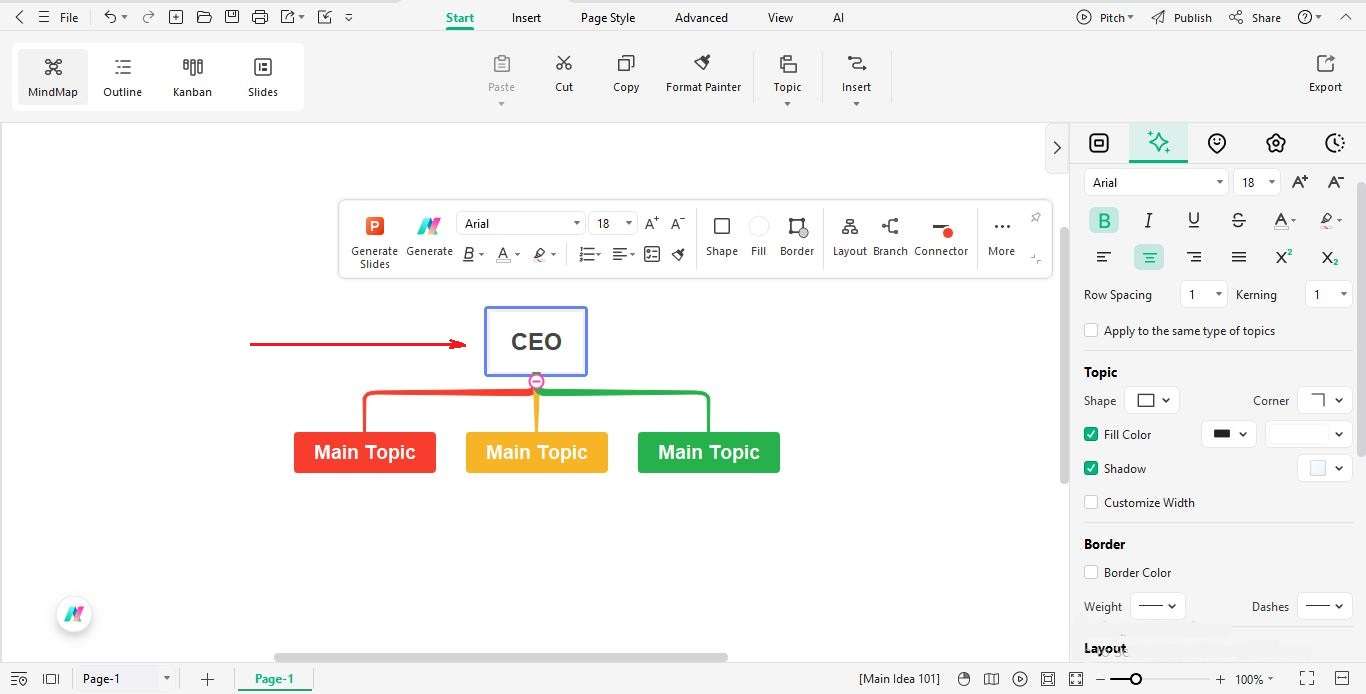Select the Branch tool in floating toolbar

click(x=889, y=237)
